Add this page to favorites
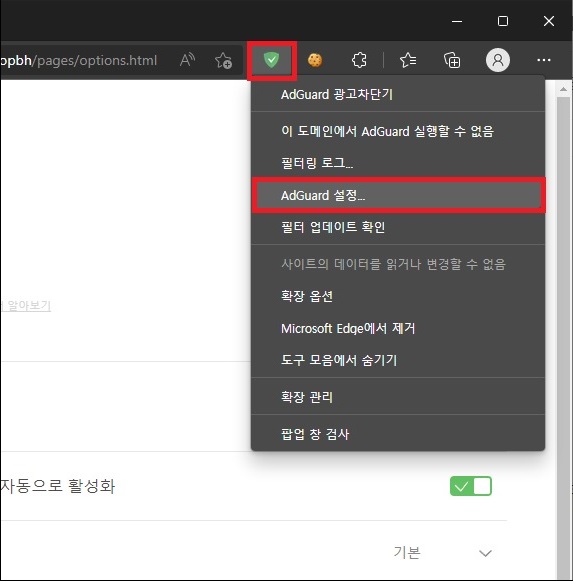This screenshot has width=573, height=581. [x=223, y=60]
